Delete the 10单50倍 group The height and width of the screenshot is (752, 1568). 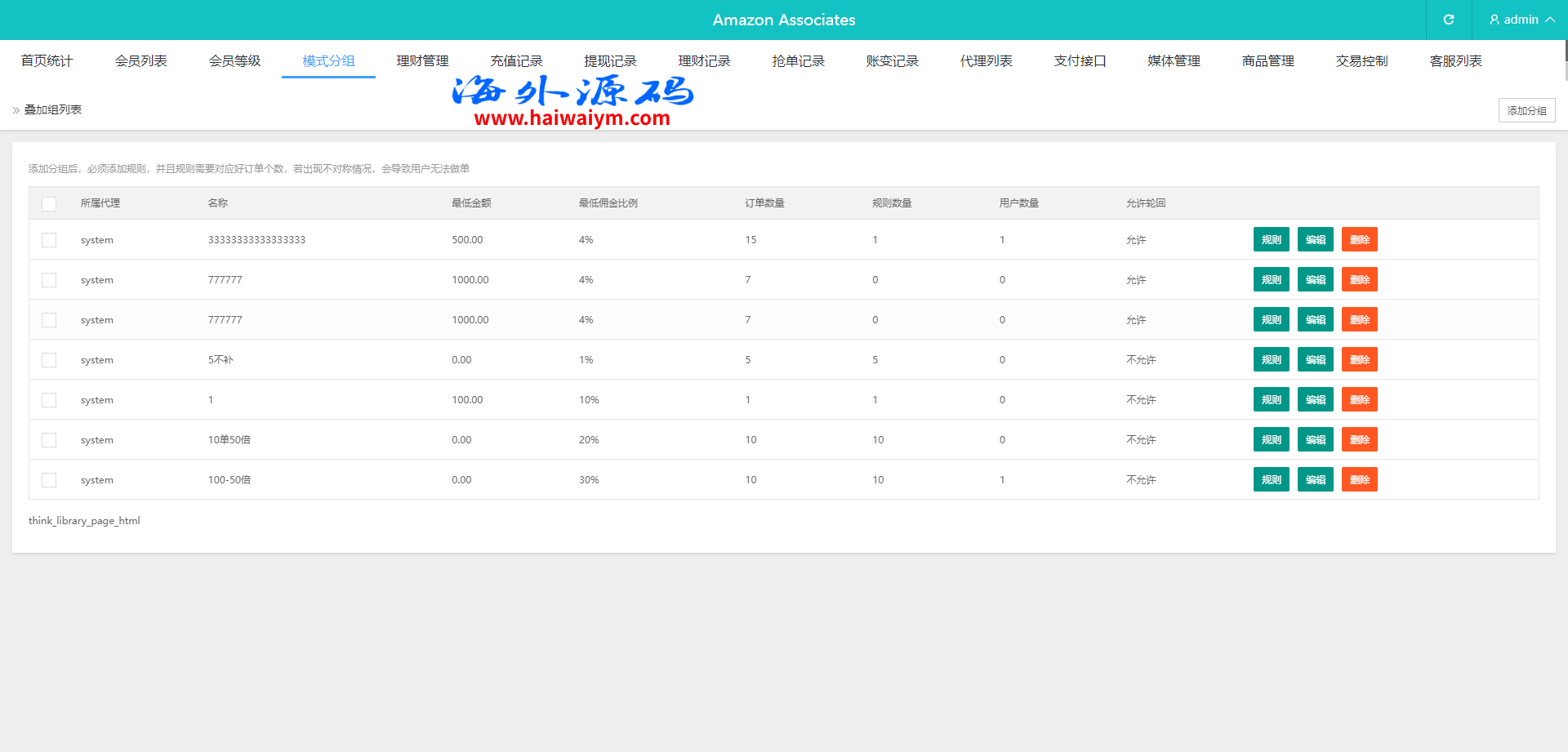1359,440
